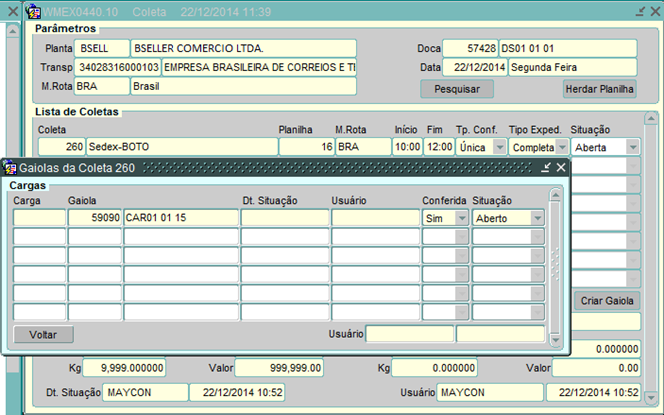
Task: Open the Tp. Conf. dropdown showing Única
Action: (x=500, y=147)
